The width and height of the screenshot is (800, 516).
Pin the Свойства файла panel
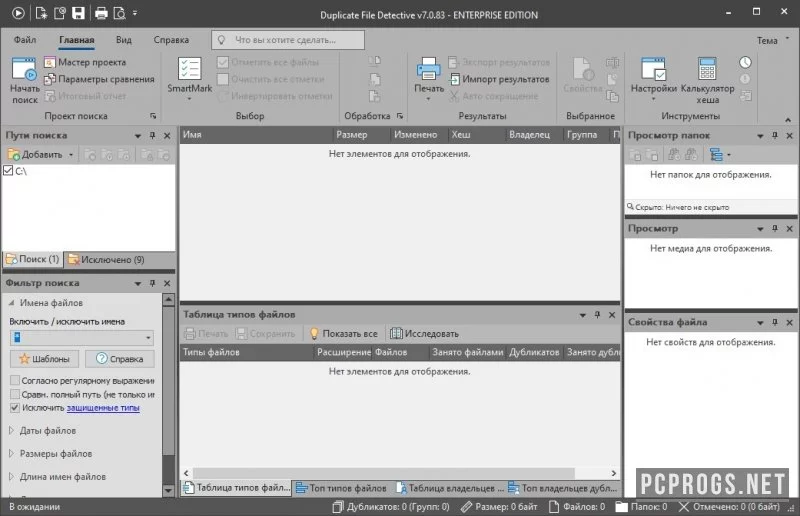point(774,322)
